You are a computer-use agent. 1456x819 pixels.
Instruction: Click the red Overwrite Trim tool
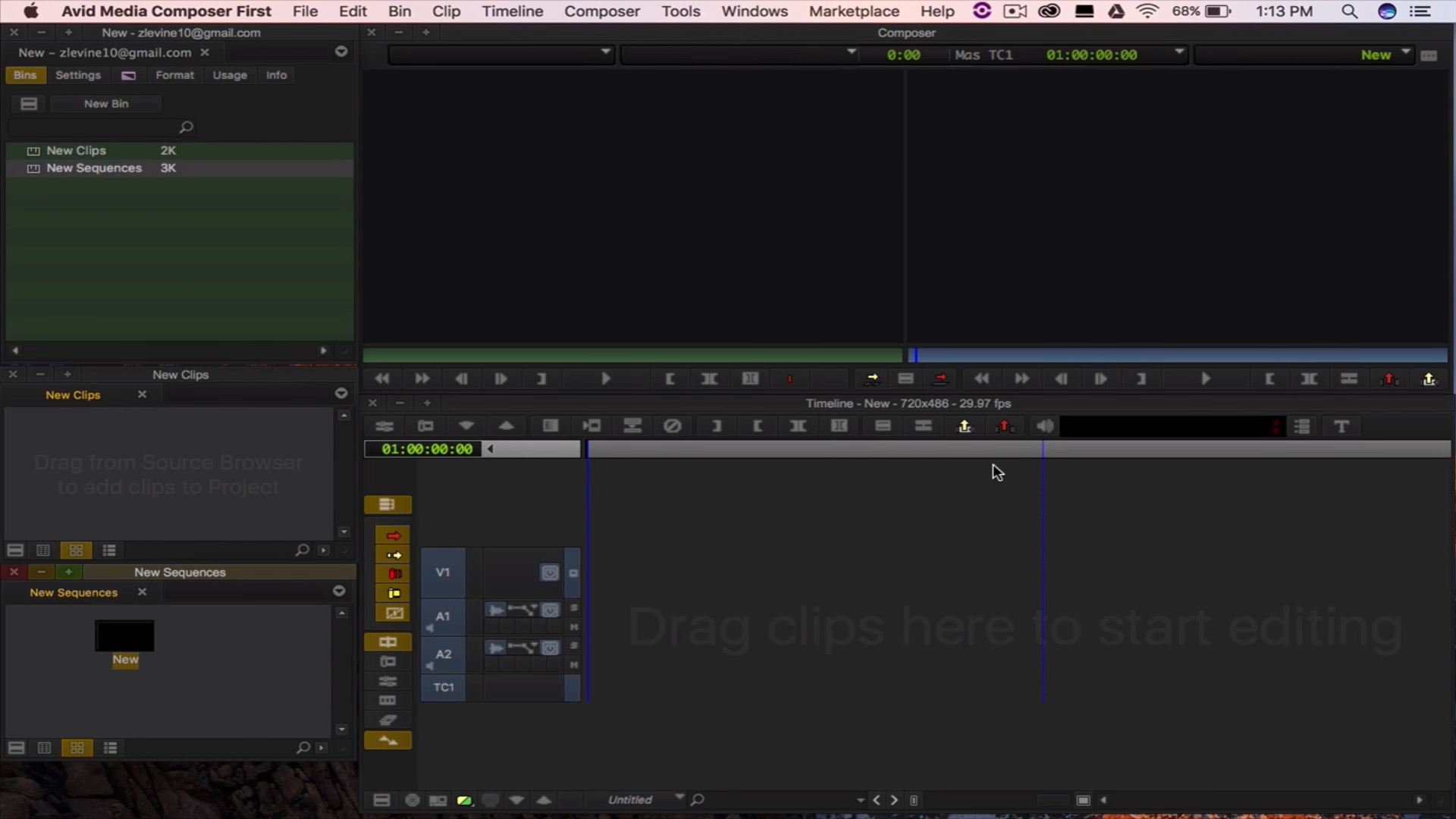coord(393,574)
